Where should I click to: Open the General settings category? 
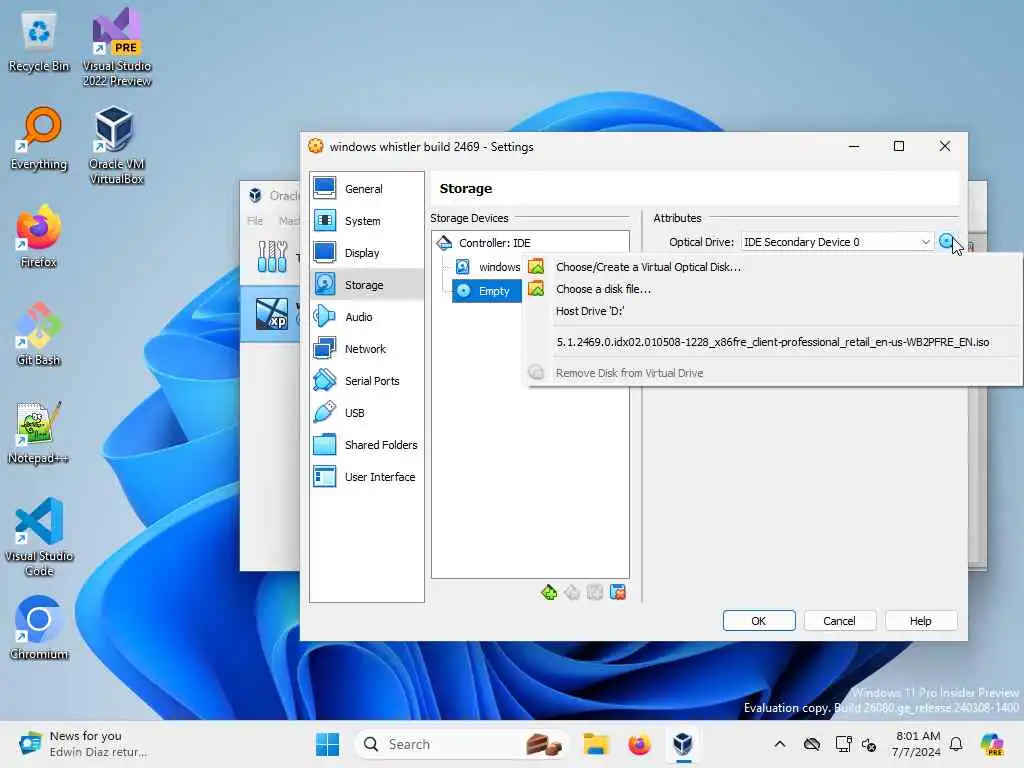[x=366, y=189]
